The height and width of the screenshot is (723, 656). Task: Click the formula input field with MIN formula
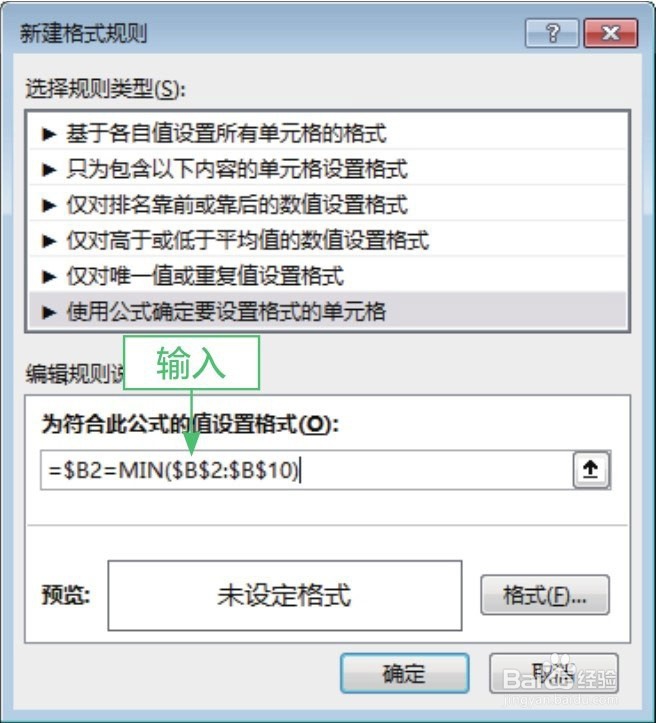point(307,470)
